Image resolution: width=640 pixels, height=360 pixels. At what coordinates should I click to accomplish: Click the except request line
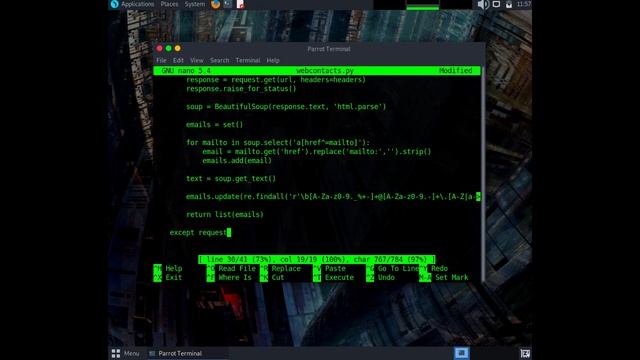click(198, 232)
